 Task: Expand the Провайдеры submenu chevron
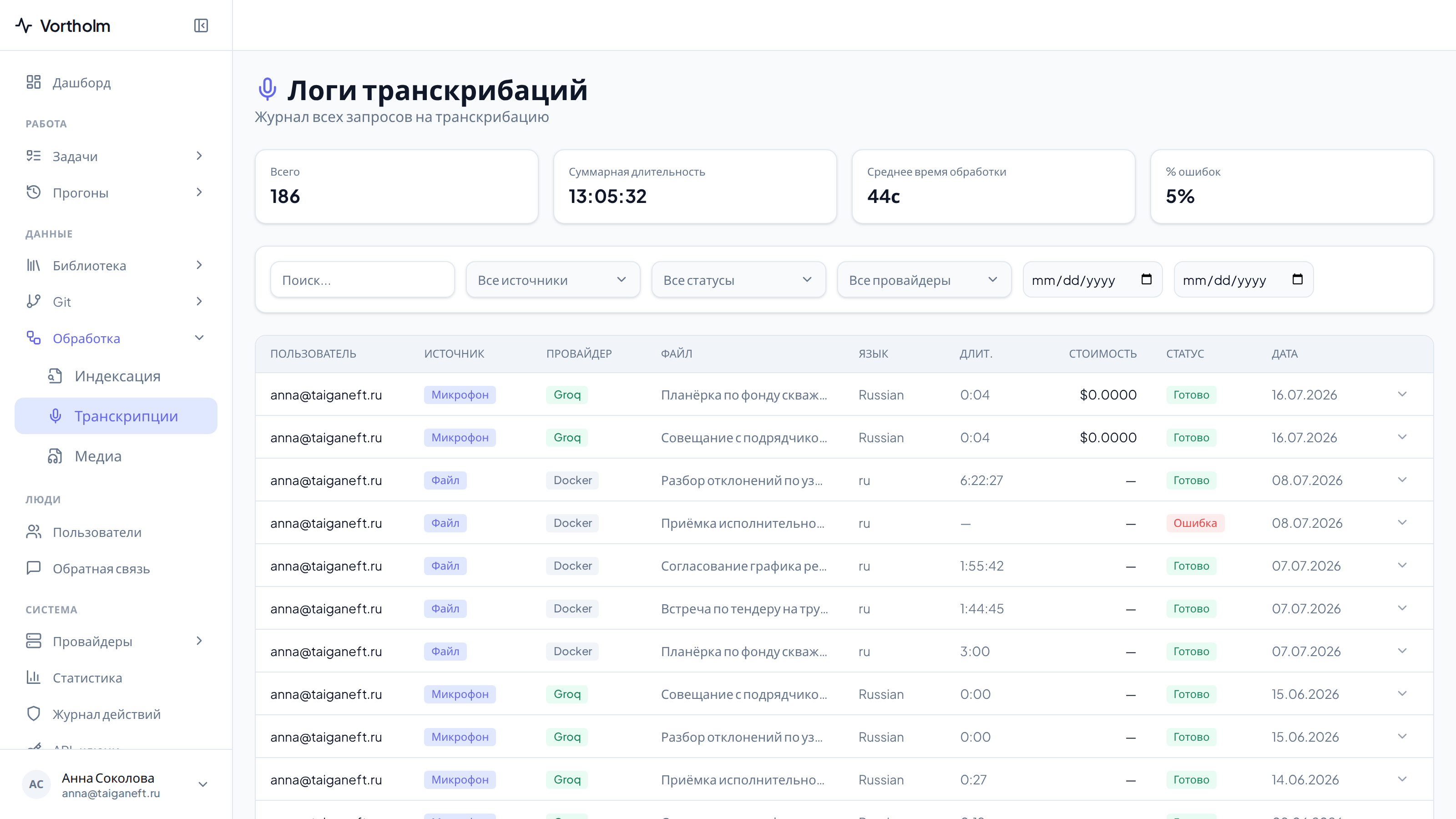pyautogui.click(x=199, y=641)
